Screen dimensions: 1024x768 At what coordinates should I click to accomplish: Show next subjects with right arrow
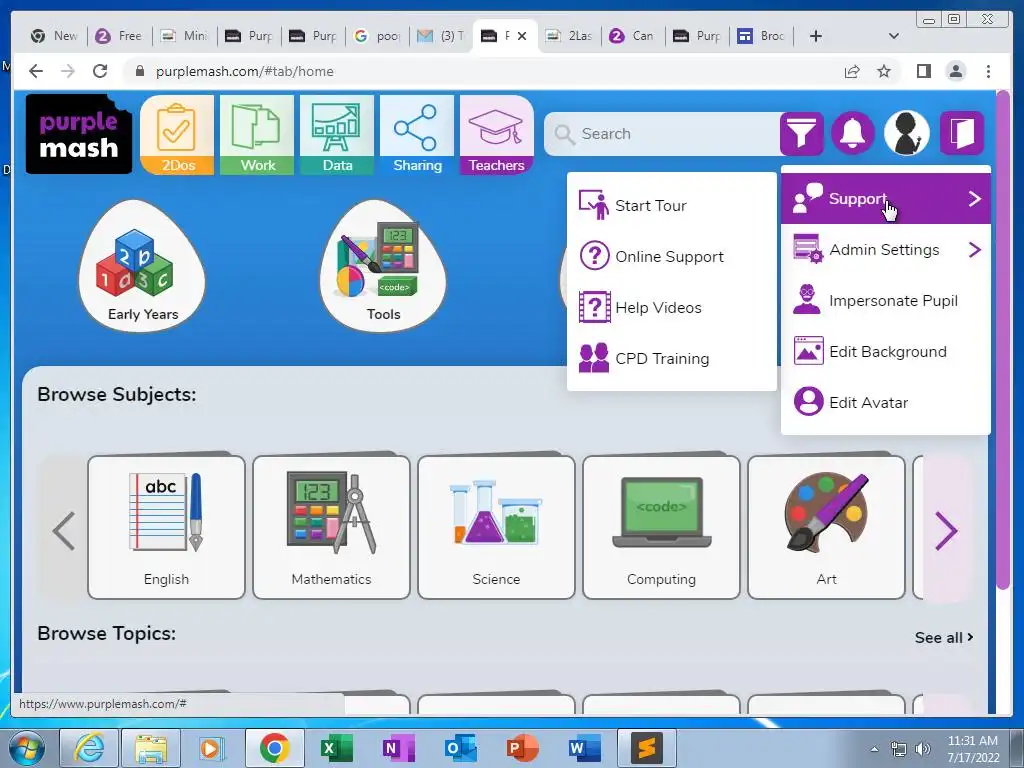pos(946,530)
